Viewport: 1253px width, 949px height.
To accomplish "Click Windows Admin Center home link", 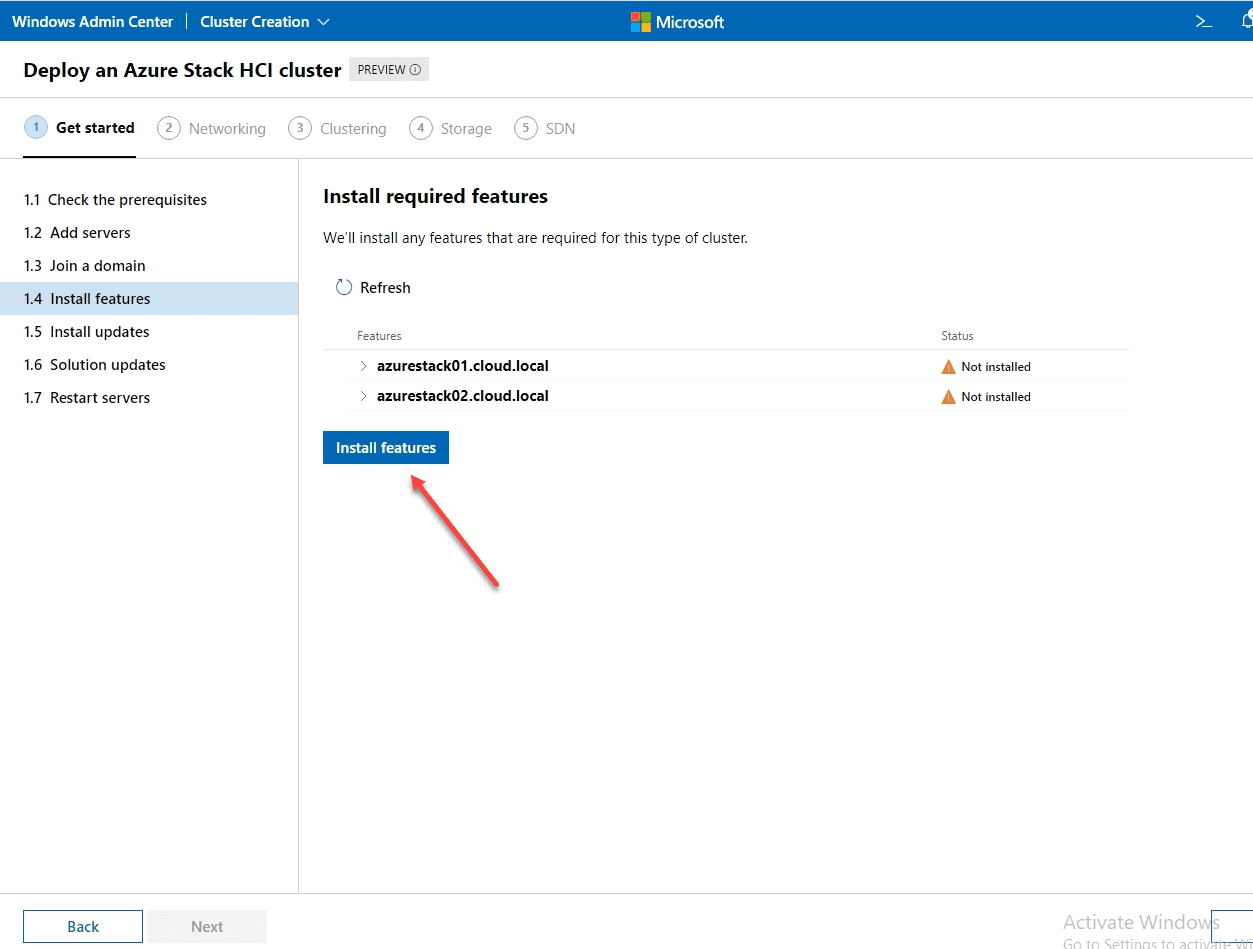I will pos(93,21).
